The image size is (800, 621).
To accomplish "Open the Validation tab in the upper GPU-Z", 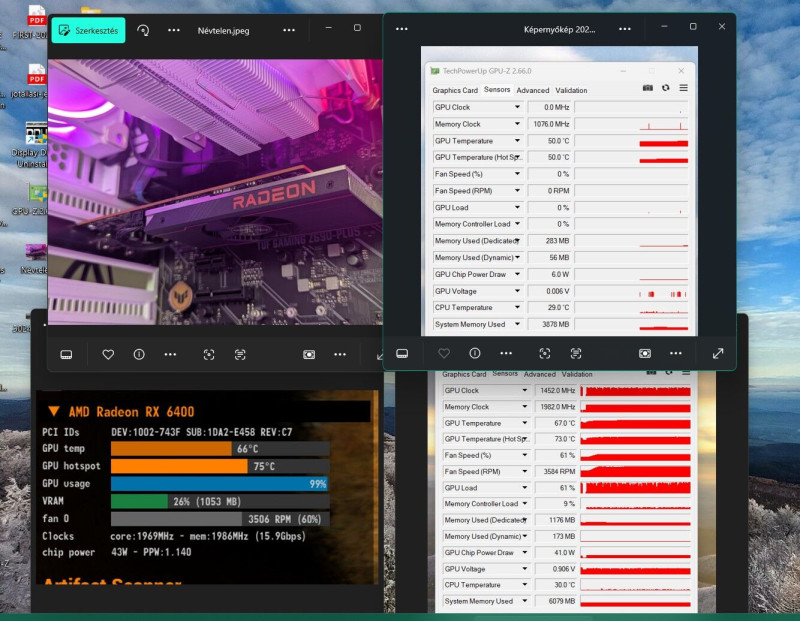I will pos(571,90).
